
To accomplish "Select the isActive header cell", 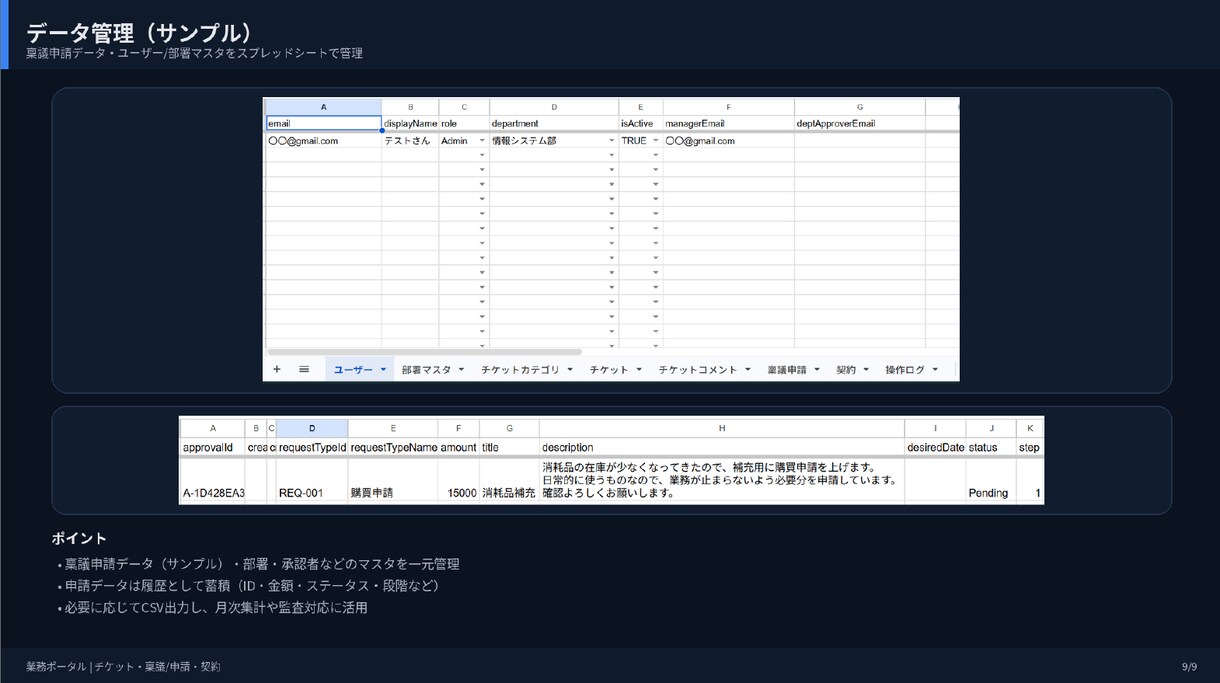I will (641, 123).
